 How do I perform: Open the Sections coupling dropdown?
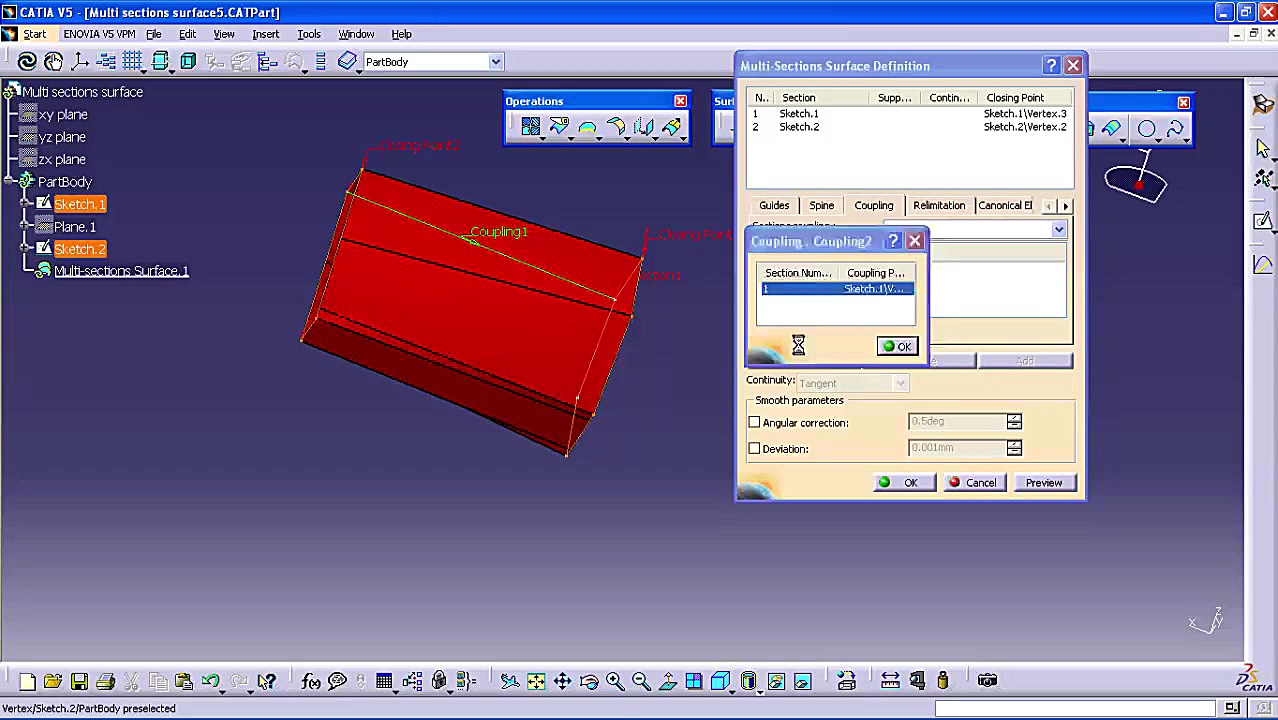pyautogui.click(x=1058, y=230)
